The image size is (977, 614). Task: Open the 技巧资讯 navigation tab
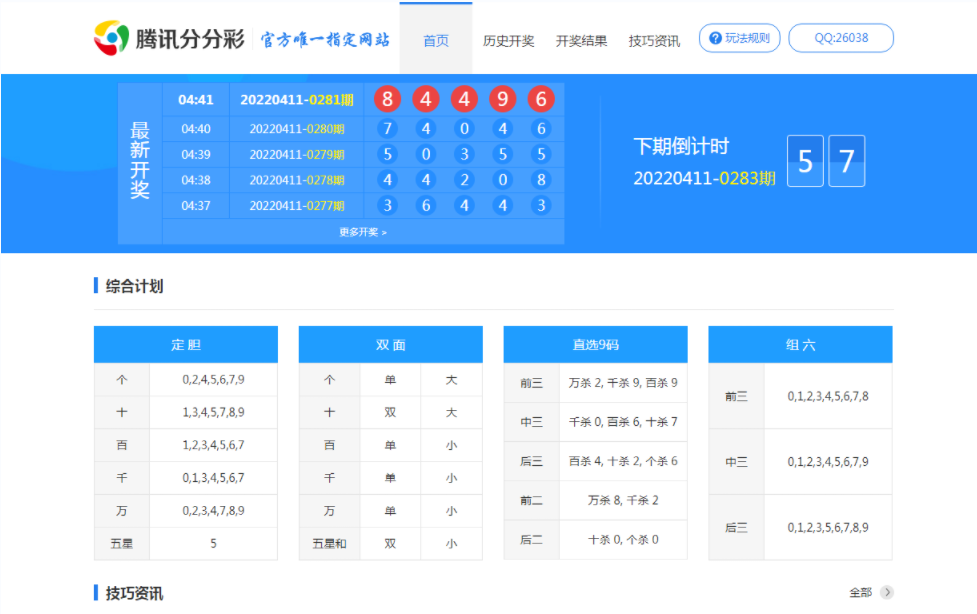[x=655, y=40]
